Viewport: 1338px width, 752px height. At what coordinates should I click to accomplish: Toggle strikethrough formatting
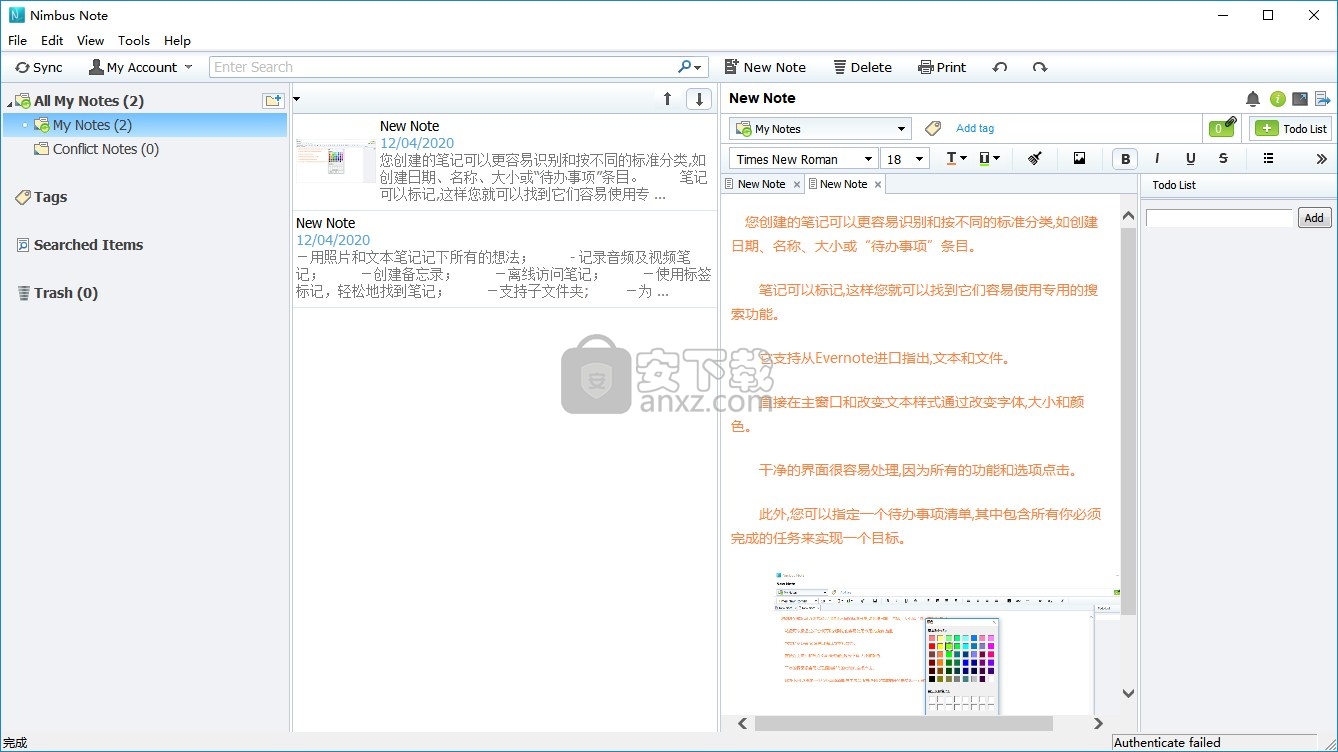point(1223,159)
